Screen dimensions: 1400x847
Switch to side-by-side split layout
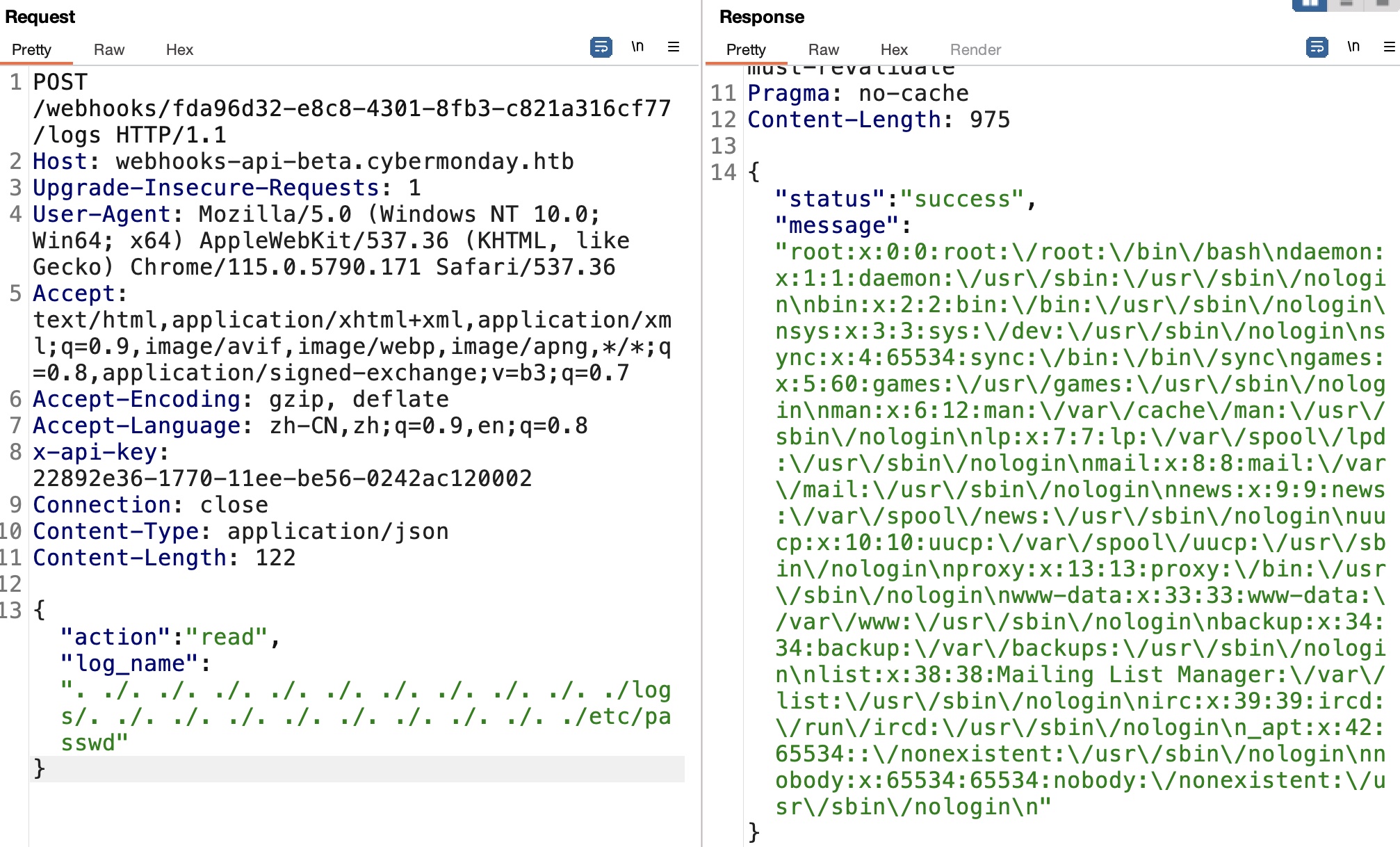pyautogui.click(x=1310, y=4)
